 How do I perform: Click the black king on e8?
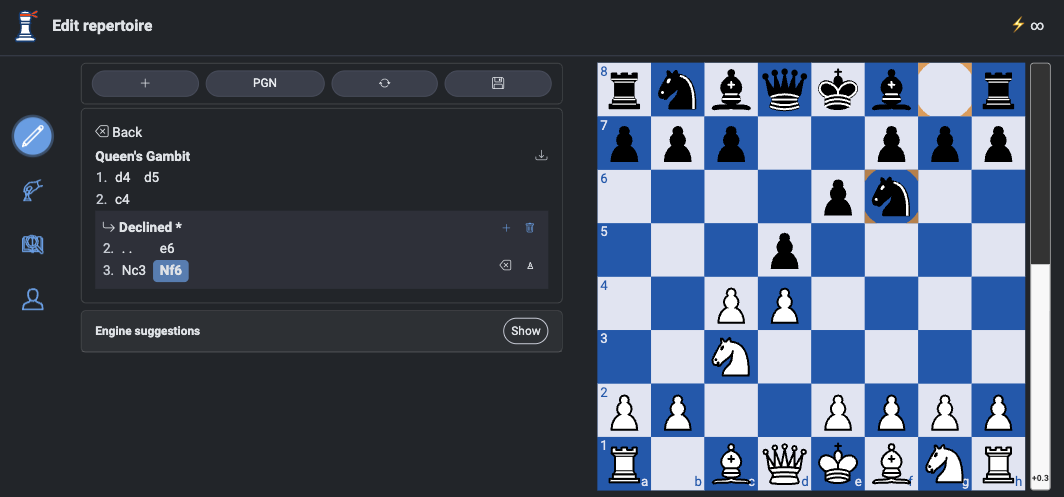click(x=838, y=89)
